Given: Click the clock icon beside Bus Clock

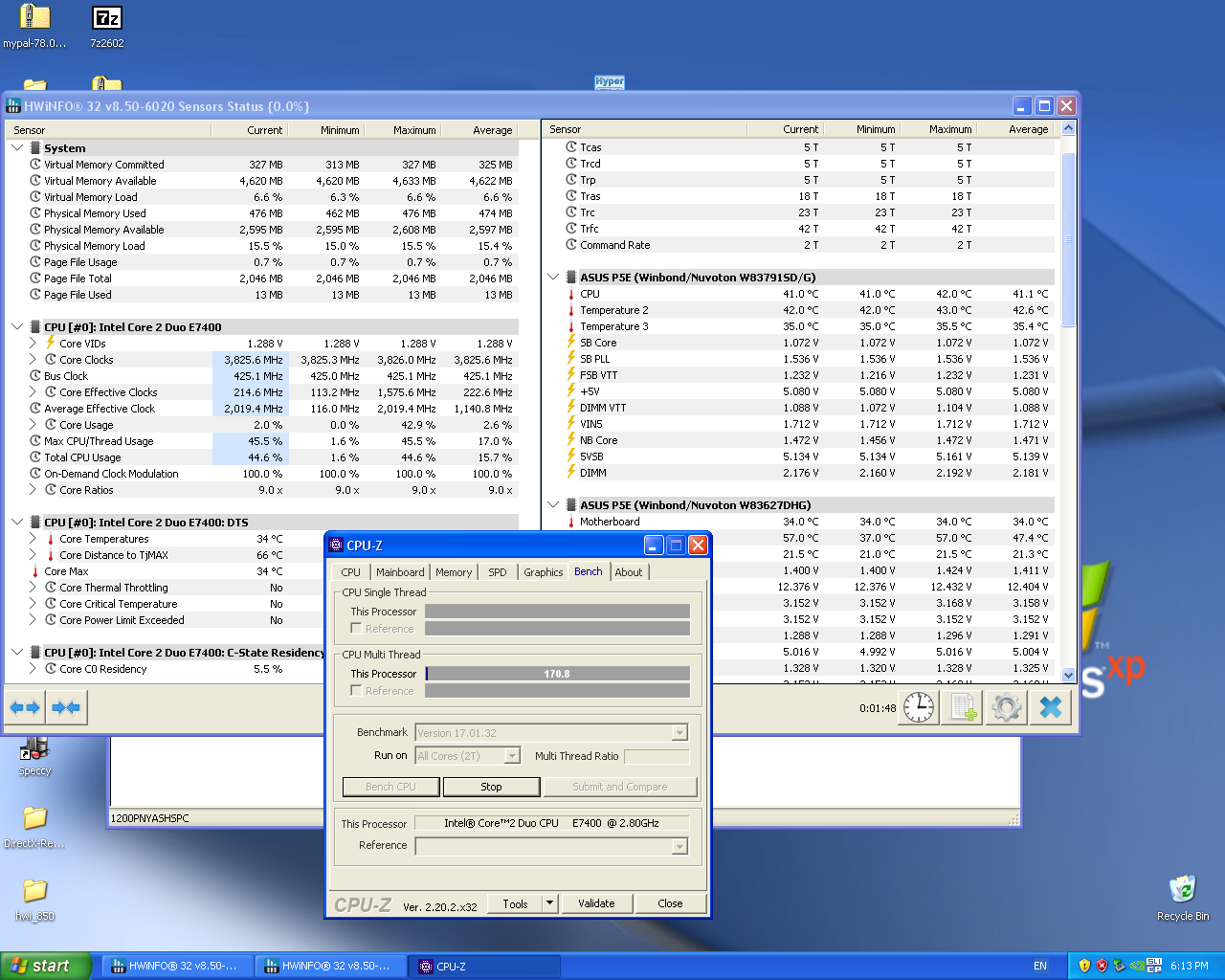Looking at the screenshot, I should 35,376.
